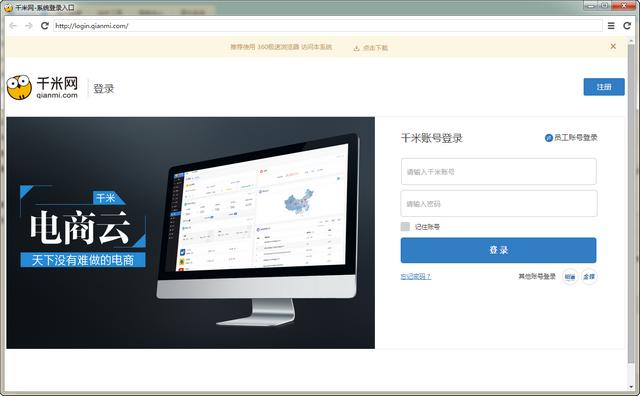Viewport: 640px width, 396px height.
Task: Click the Qianmi owl logo
Action: point(19,87)
